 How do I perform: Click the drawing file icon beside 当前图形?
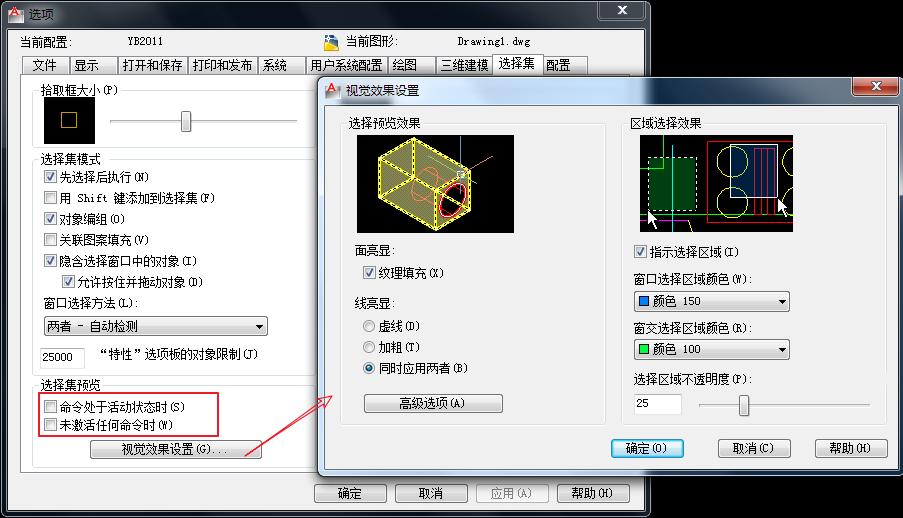(x=332, y=42)
